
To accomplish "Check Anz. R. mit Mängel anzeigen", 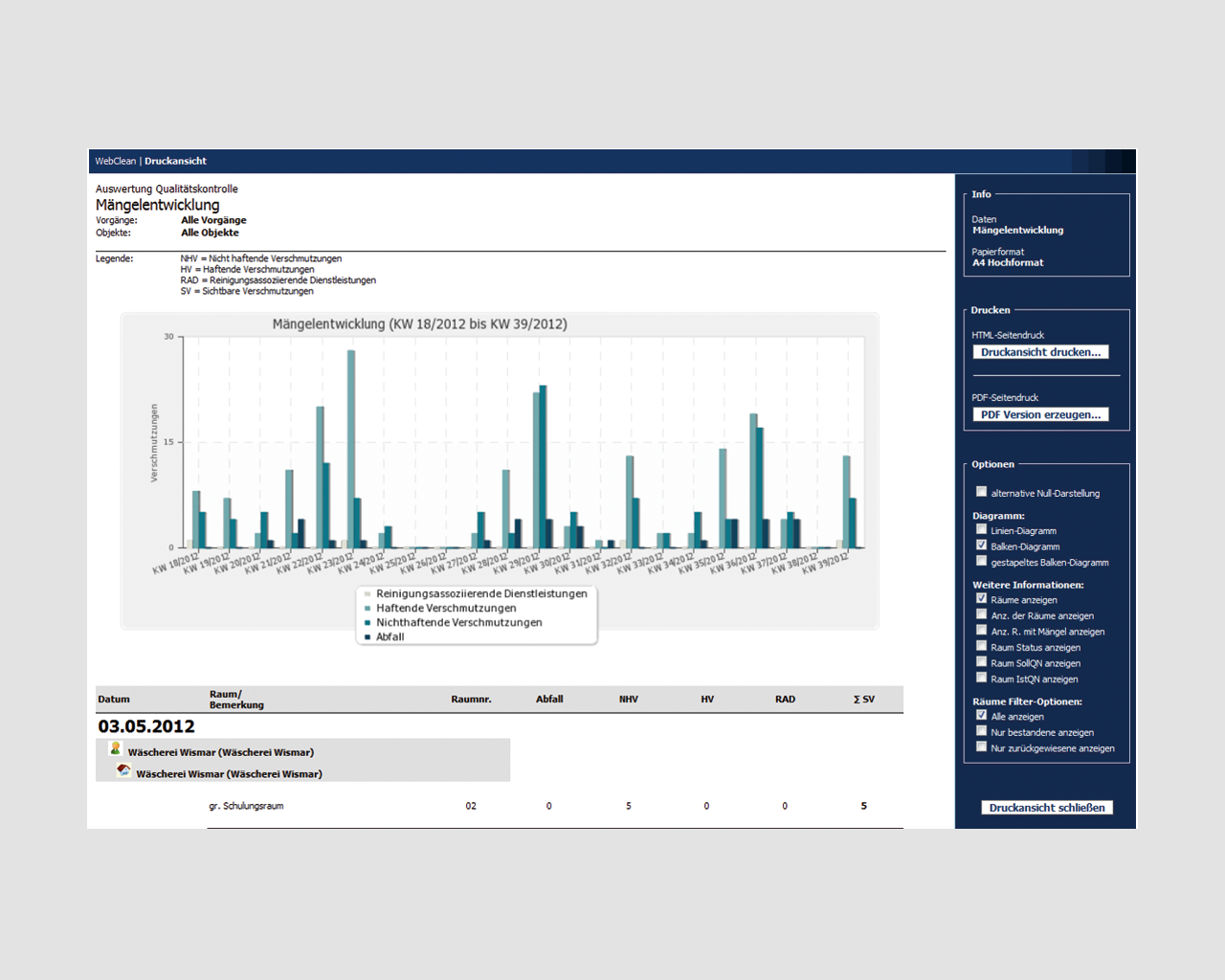I will [x=981, y=631].
